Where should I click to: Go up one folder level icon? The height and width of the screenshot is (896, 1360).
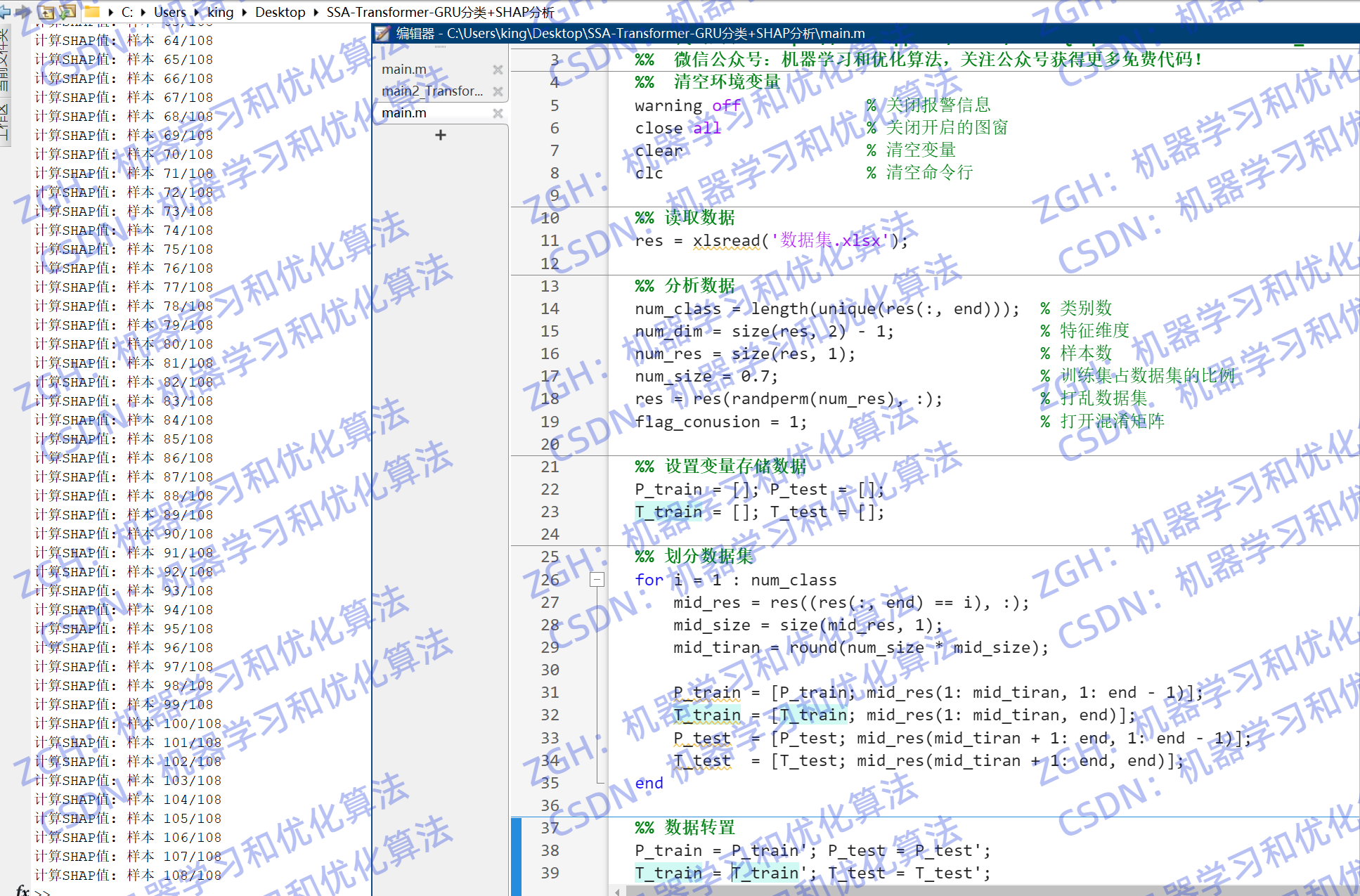coord(46,11)
